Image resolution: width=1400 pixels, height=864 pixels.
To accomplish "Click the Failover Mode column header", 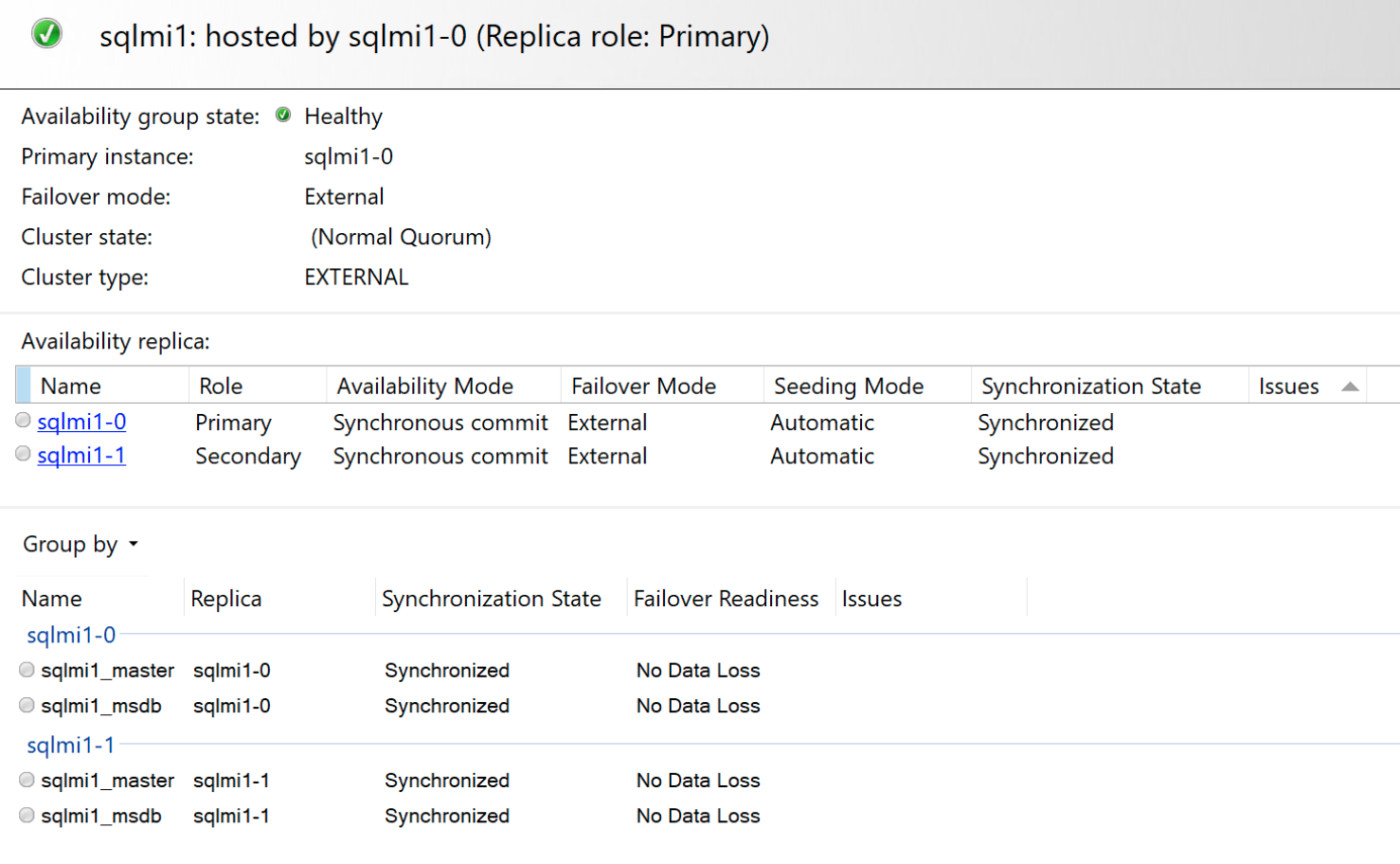I will point(643,387).
